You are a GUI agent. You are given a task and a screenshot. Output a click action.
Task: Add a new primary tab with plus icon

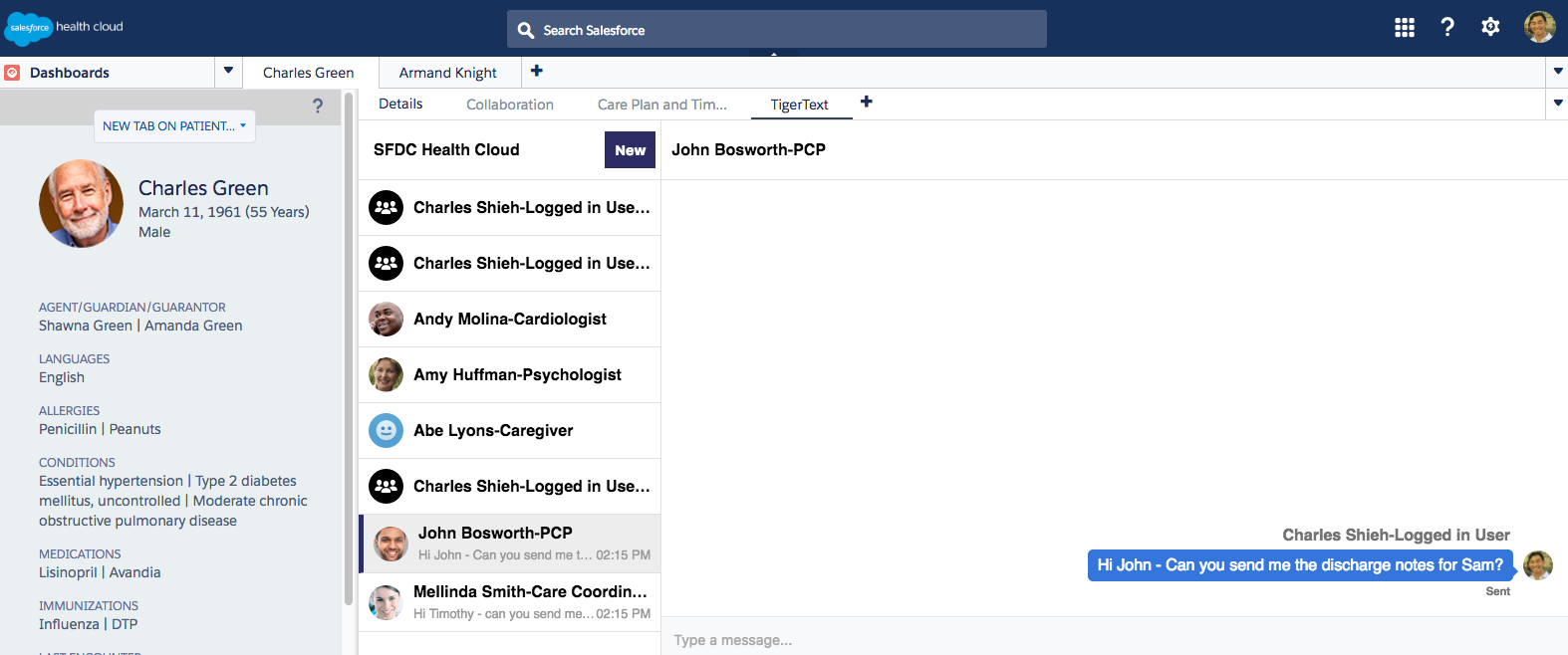(537, 71)
